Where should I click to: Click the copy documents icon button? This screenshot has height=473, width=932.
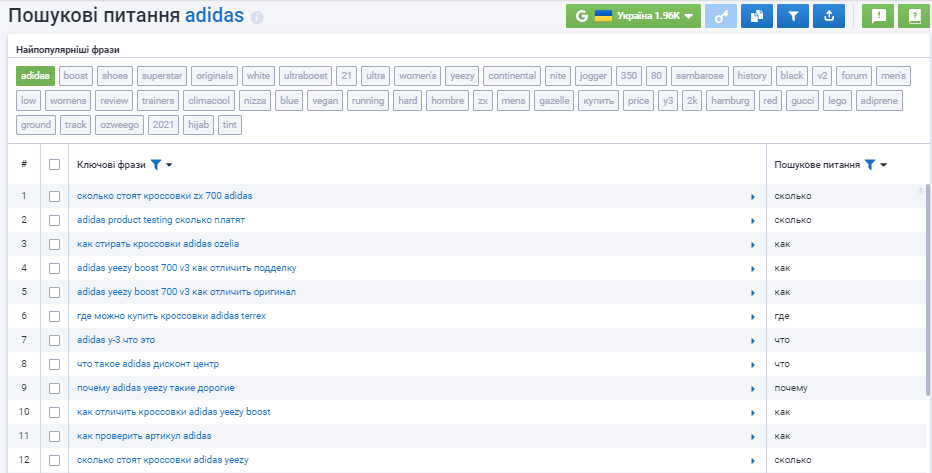pos(756,16)
